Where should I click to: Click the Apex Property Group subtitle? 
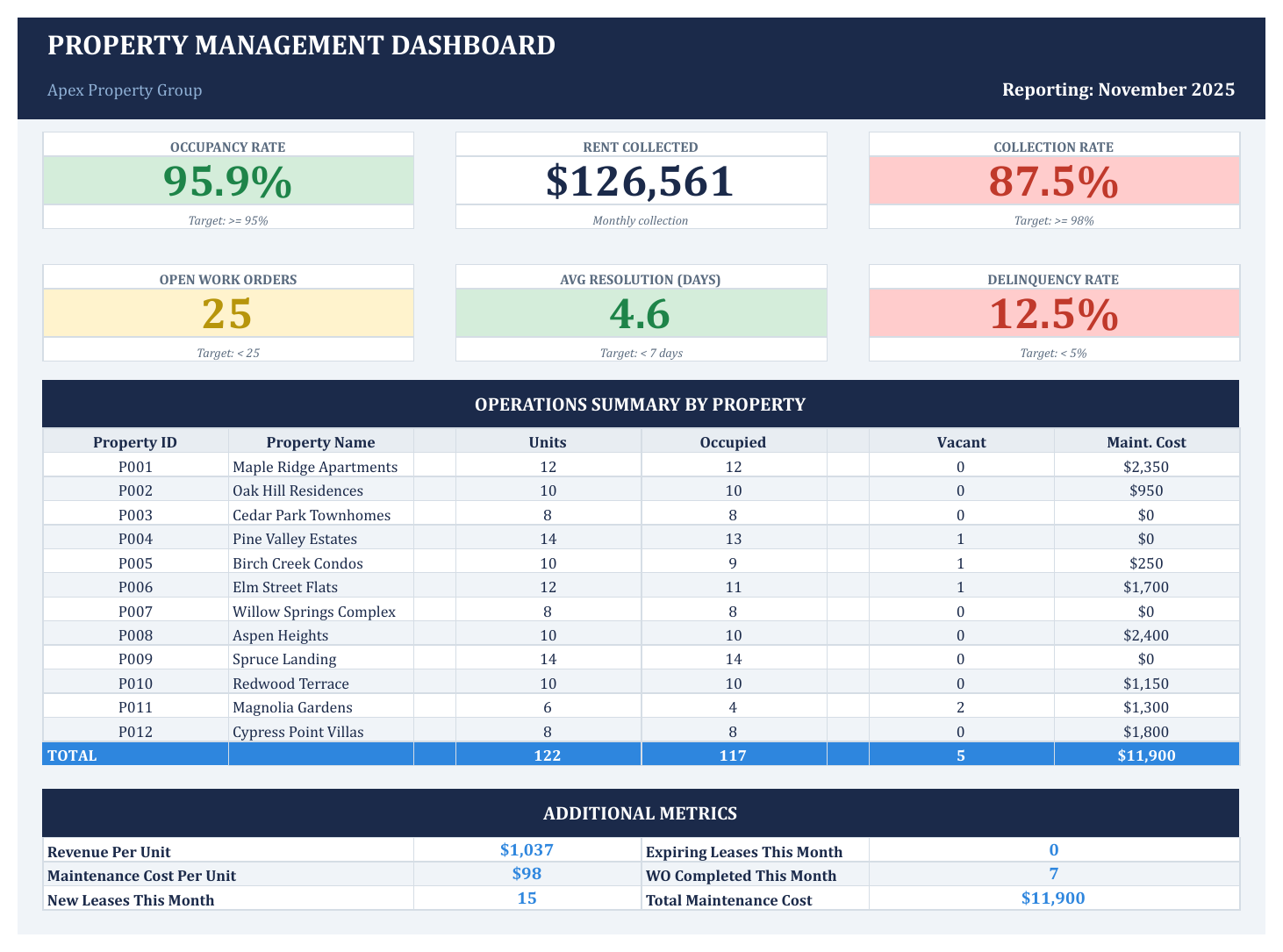125,90
